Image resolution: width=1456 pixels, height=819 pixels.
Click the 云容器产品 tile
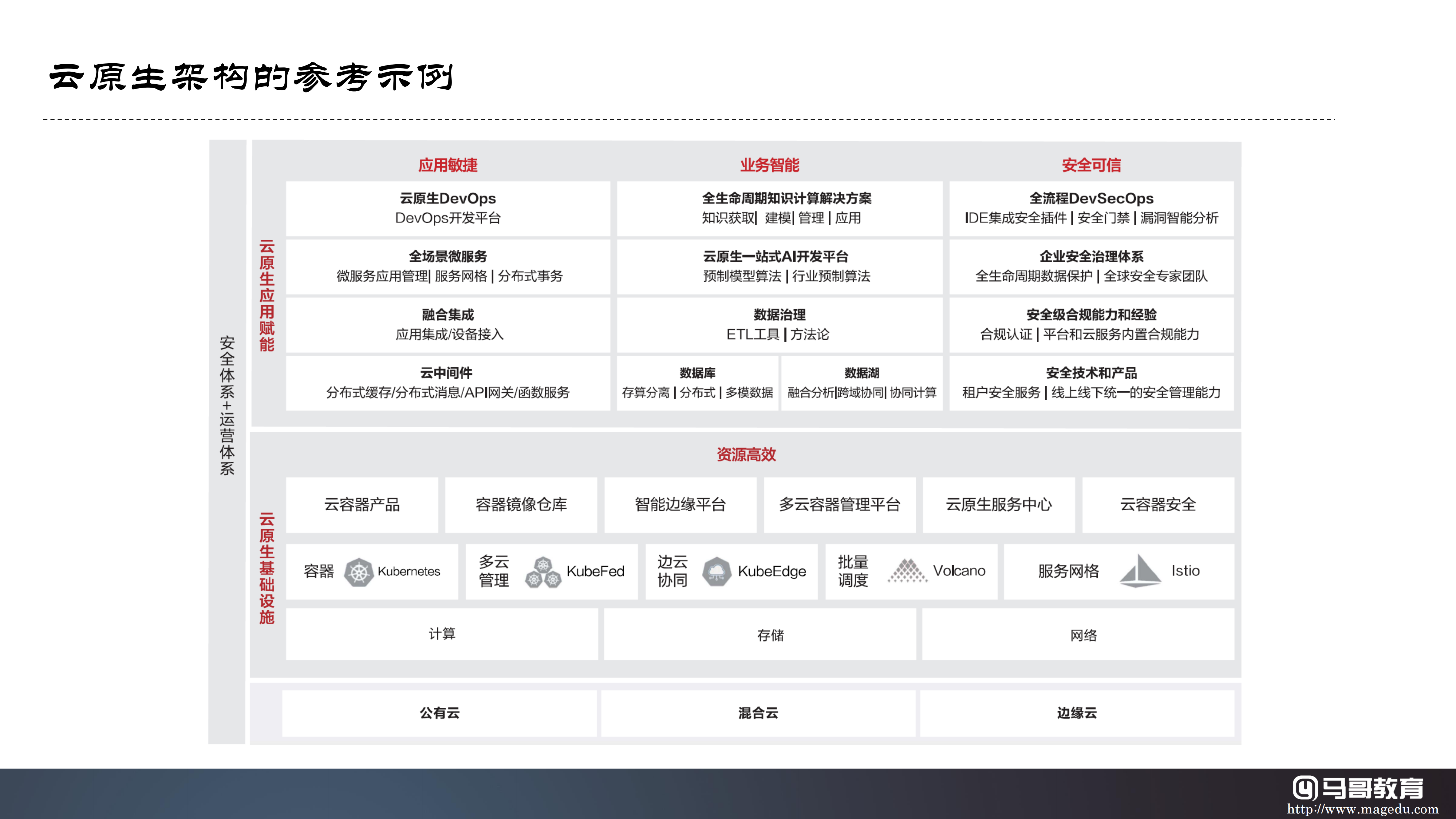[362, 504]
